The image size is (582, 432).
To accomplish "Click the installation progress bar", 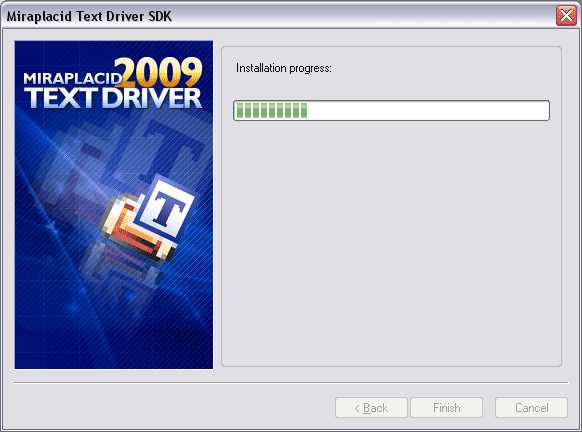I will [391, 110].
